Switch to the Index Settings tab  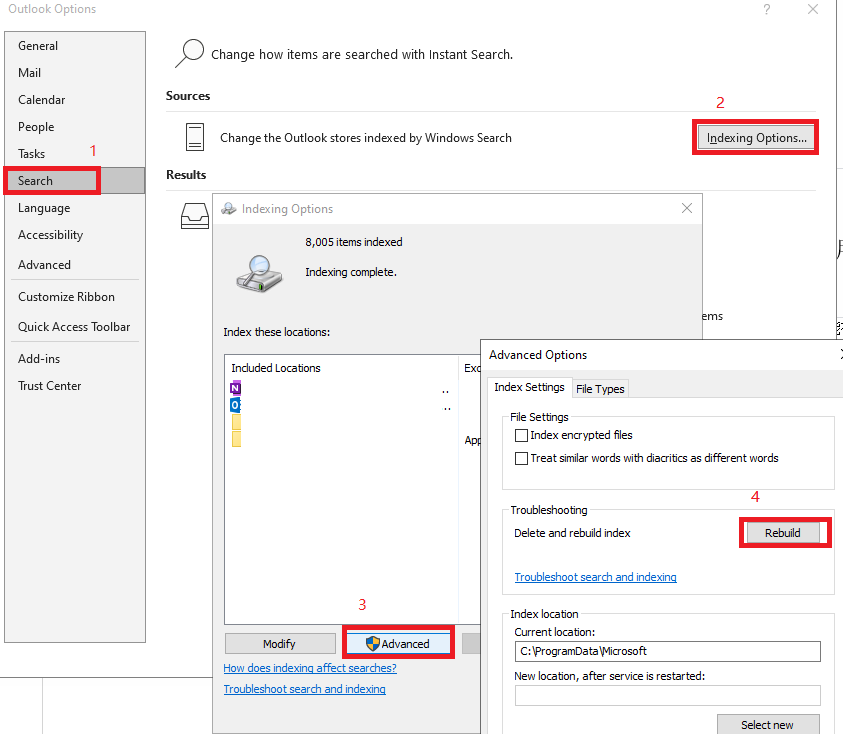pos(529,387)
